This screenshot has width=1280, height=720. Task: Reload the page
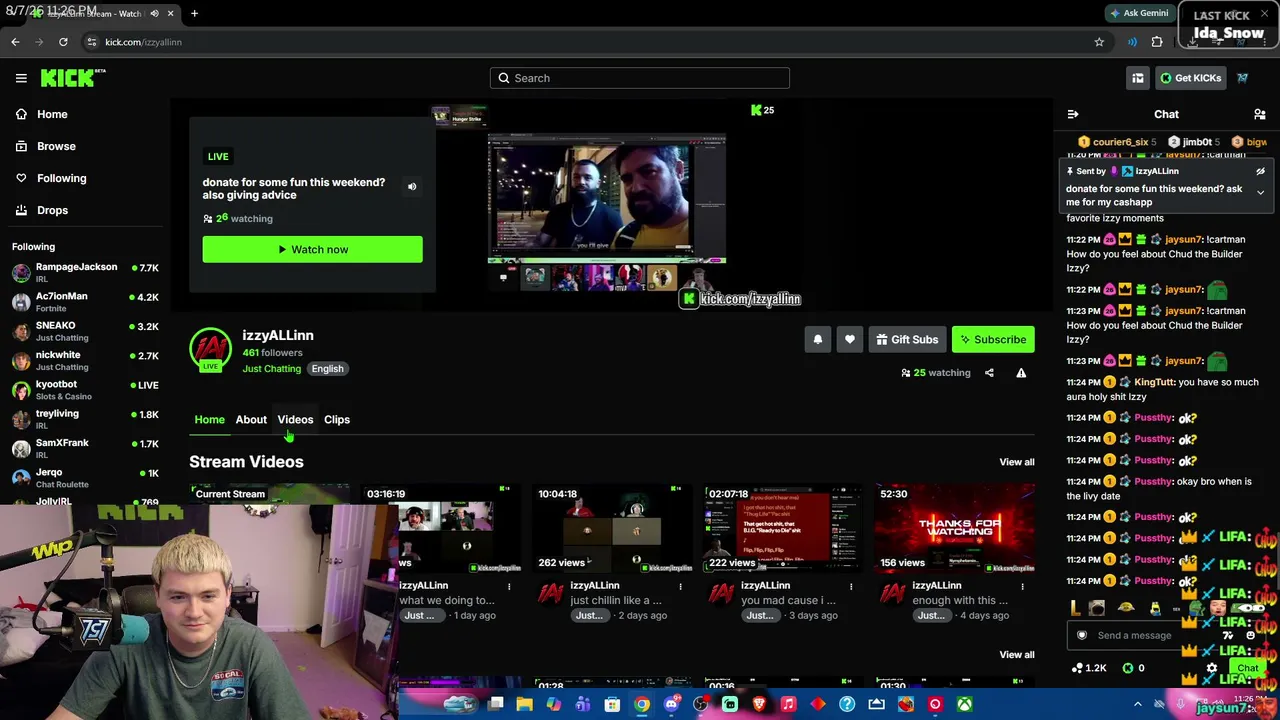pyautogui.click(x=63, y=42)
